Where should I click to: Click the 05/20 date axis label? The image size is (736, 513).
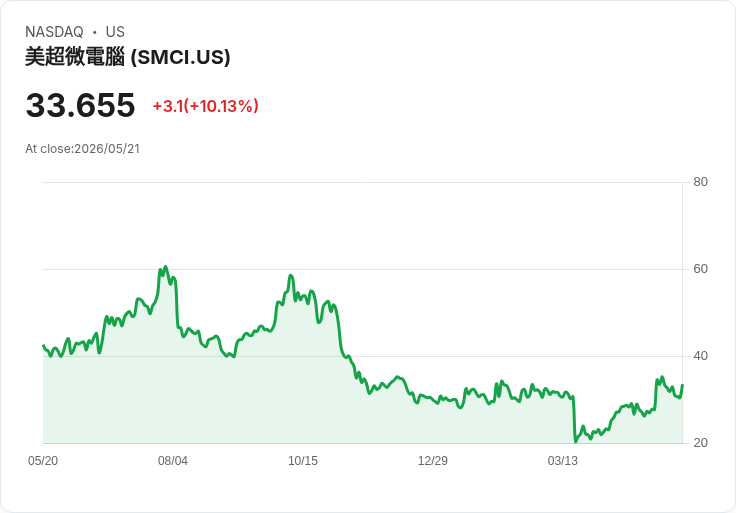click(x=43, y=460)
